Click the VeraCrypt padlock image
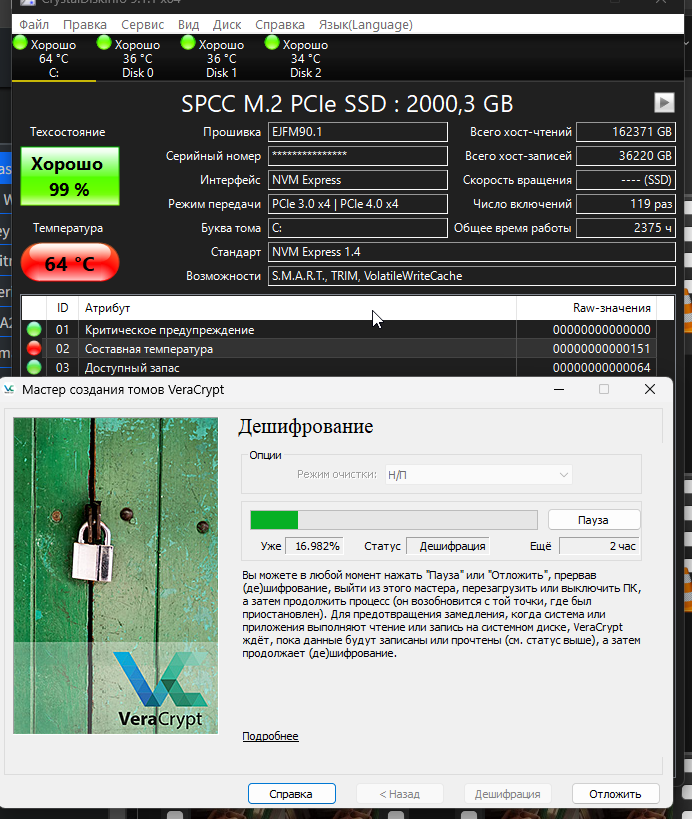Screen dimensions: 692x819 pyautogui.click(x=115, y=575)
